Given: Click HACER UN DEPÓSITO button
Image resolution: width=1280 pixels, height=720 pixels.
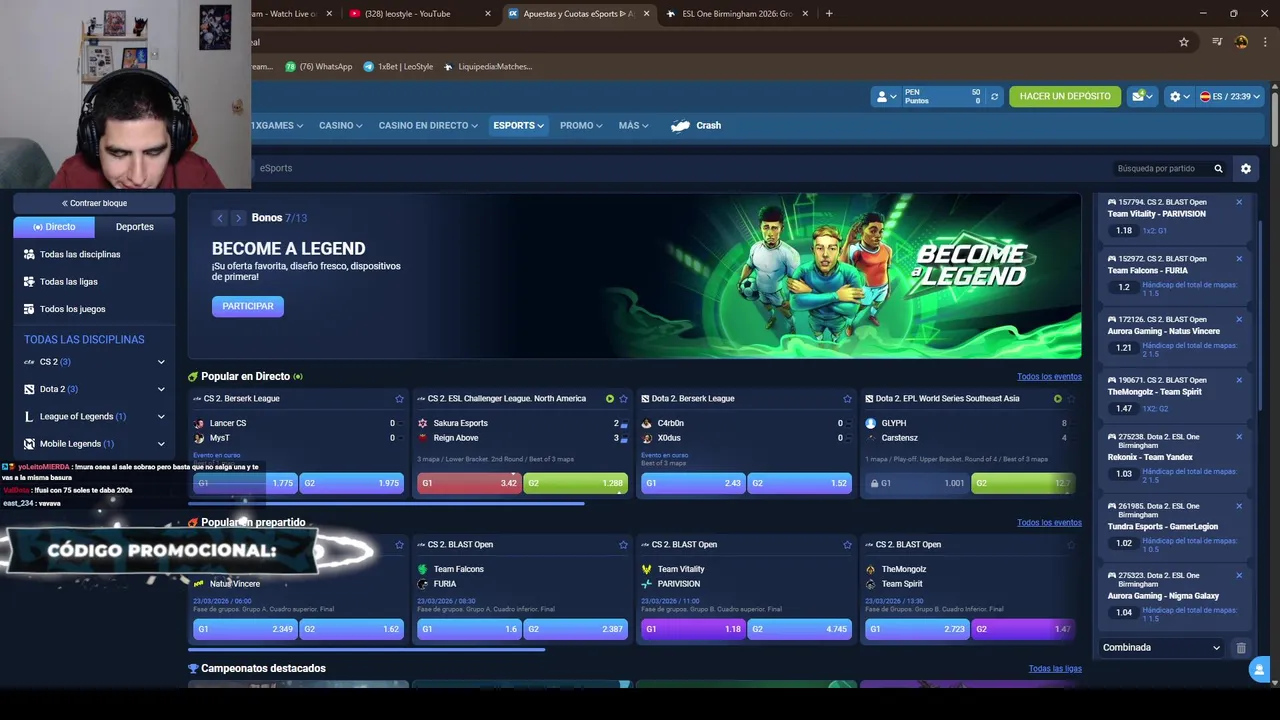Looking at the screenshot, I should (x=1065, y=96).
